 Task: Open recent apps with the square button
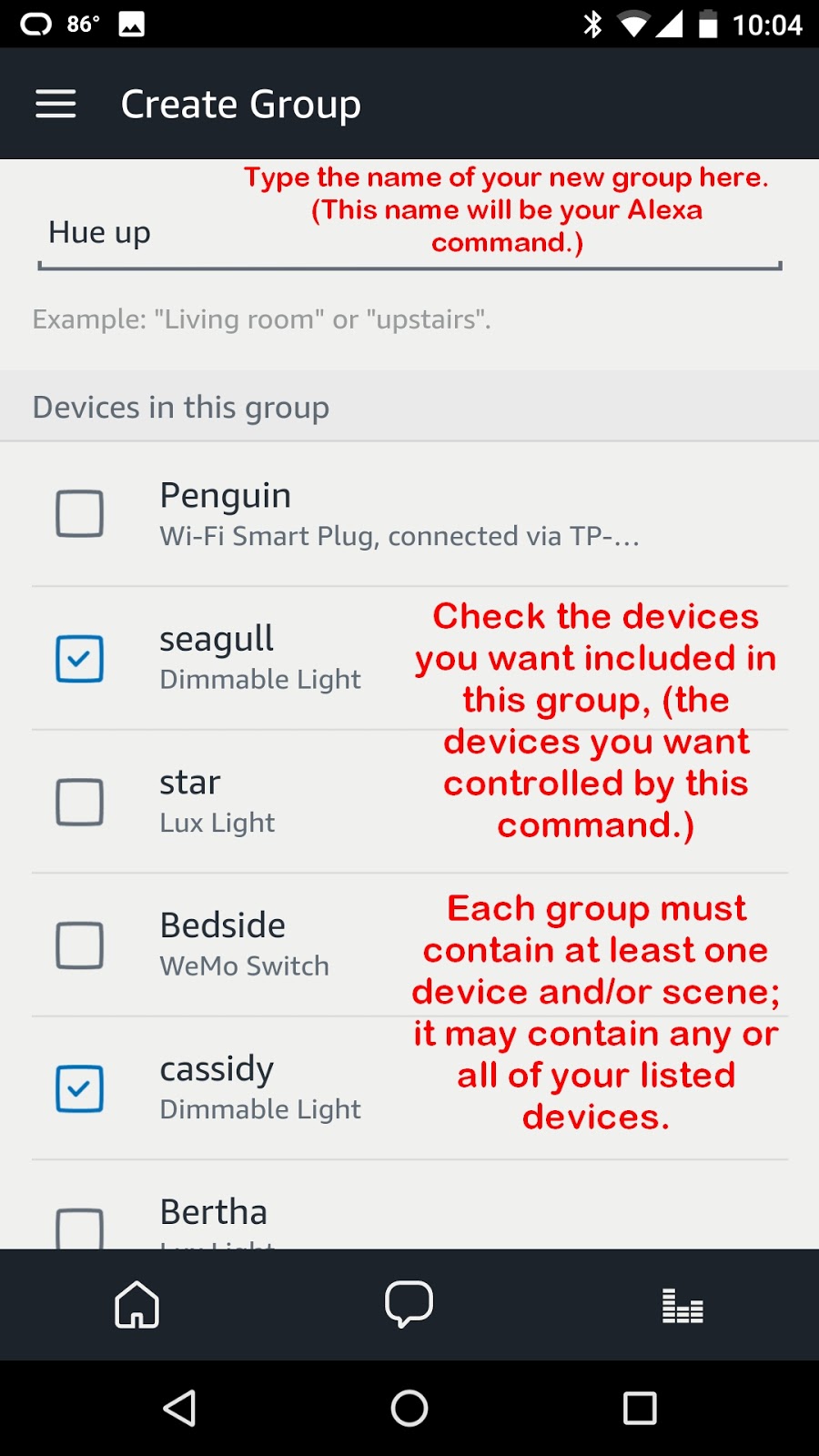tap(639, 1407)
